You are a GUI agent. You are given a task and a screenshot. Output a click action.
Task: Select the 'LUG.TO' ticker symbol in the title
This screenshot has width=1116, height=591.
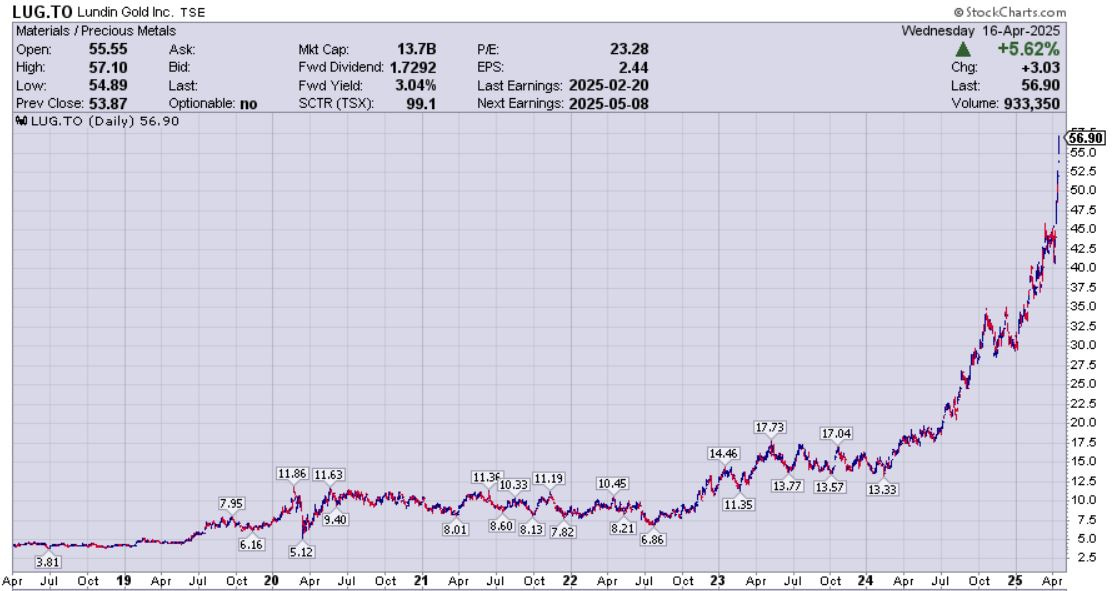point(41,12)
